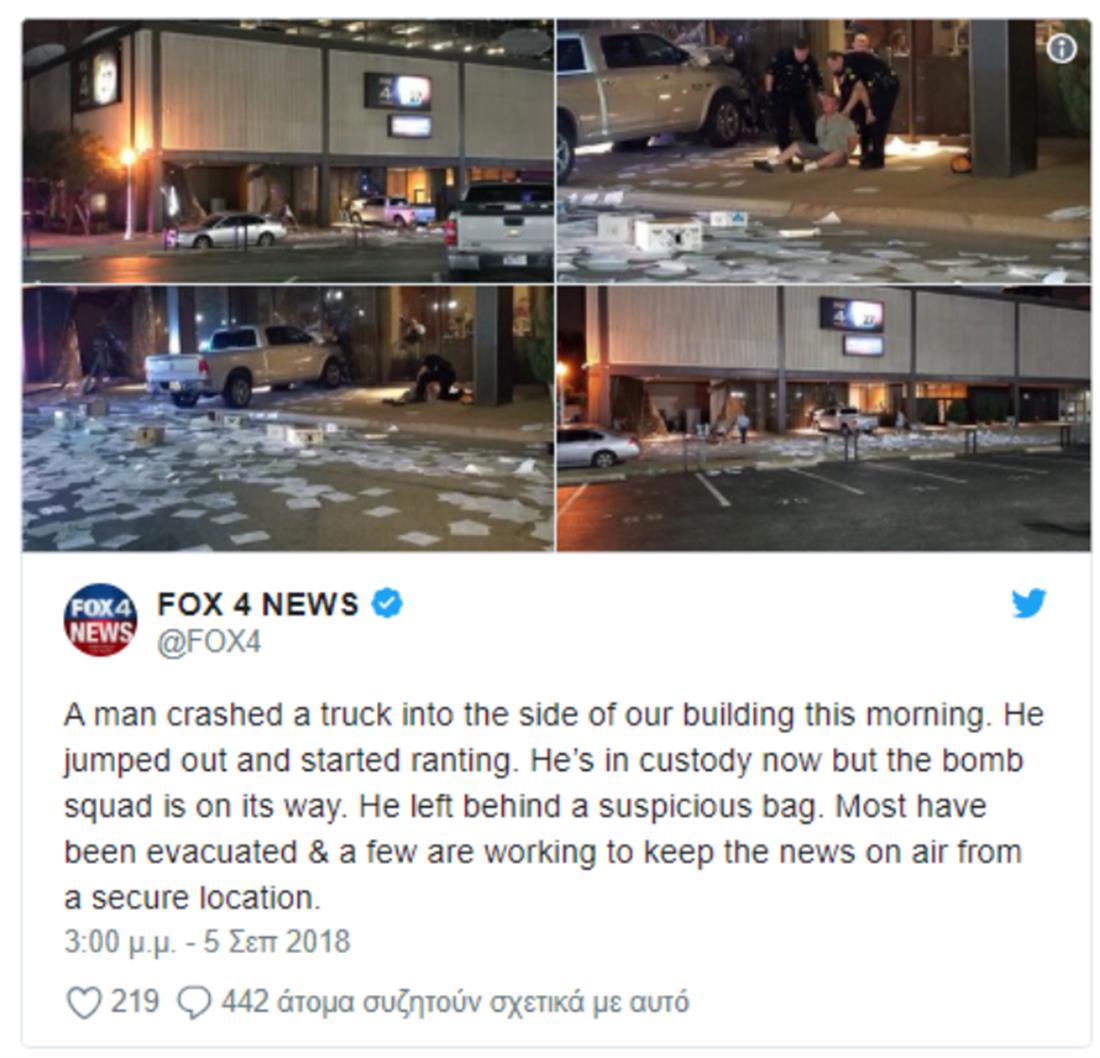Viewport: 1100px width, 1058px height.
Task: Click the blue verified badge
Action: click(x=387, y=603)
